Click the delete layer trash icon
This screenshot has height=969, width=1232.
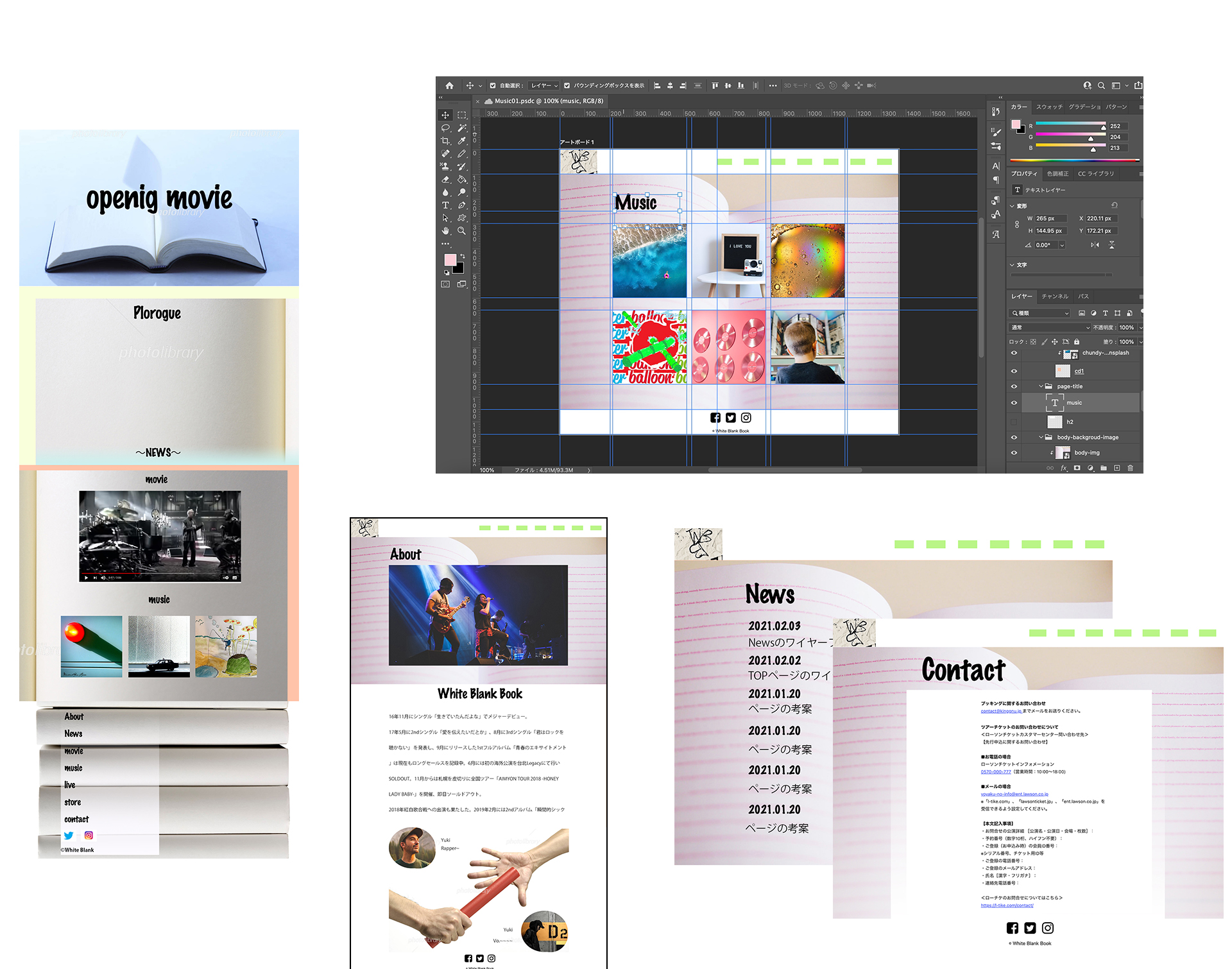(x=1130, y=468)
